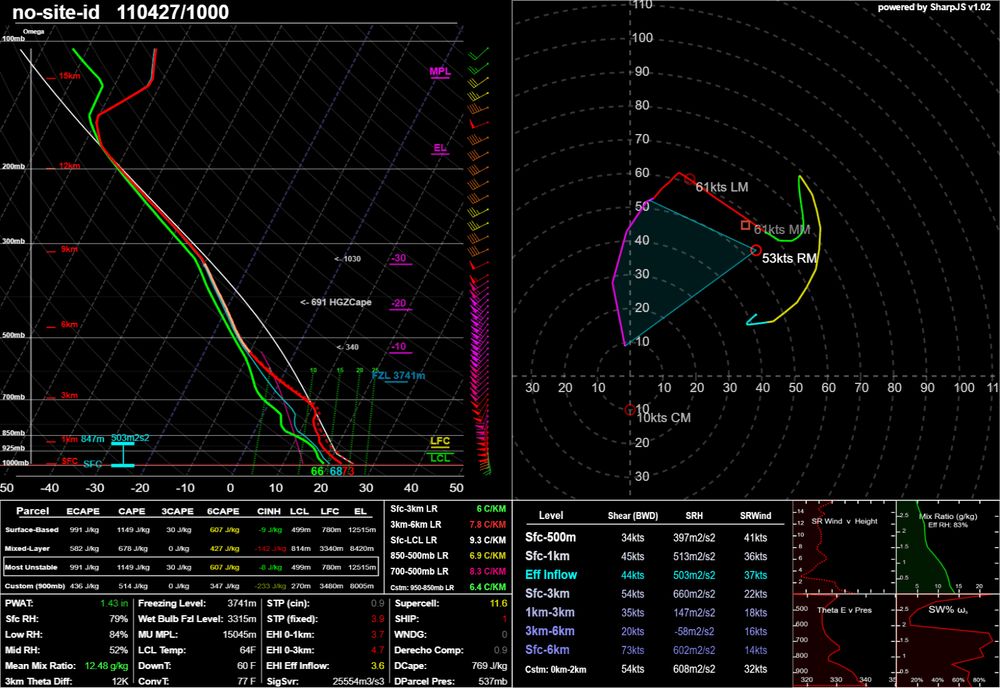Viewport: 1000px width, 688px height.
Task: Select the "1km-3km" level row label
Action: tap(550, 612)
